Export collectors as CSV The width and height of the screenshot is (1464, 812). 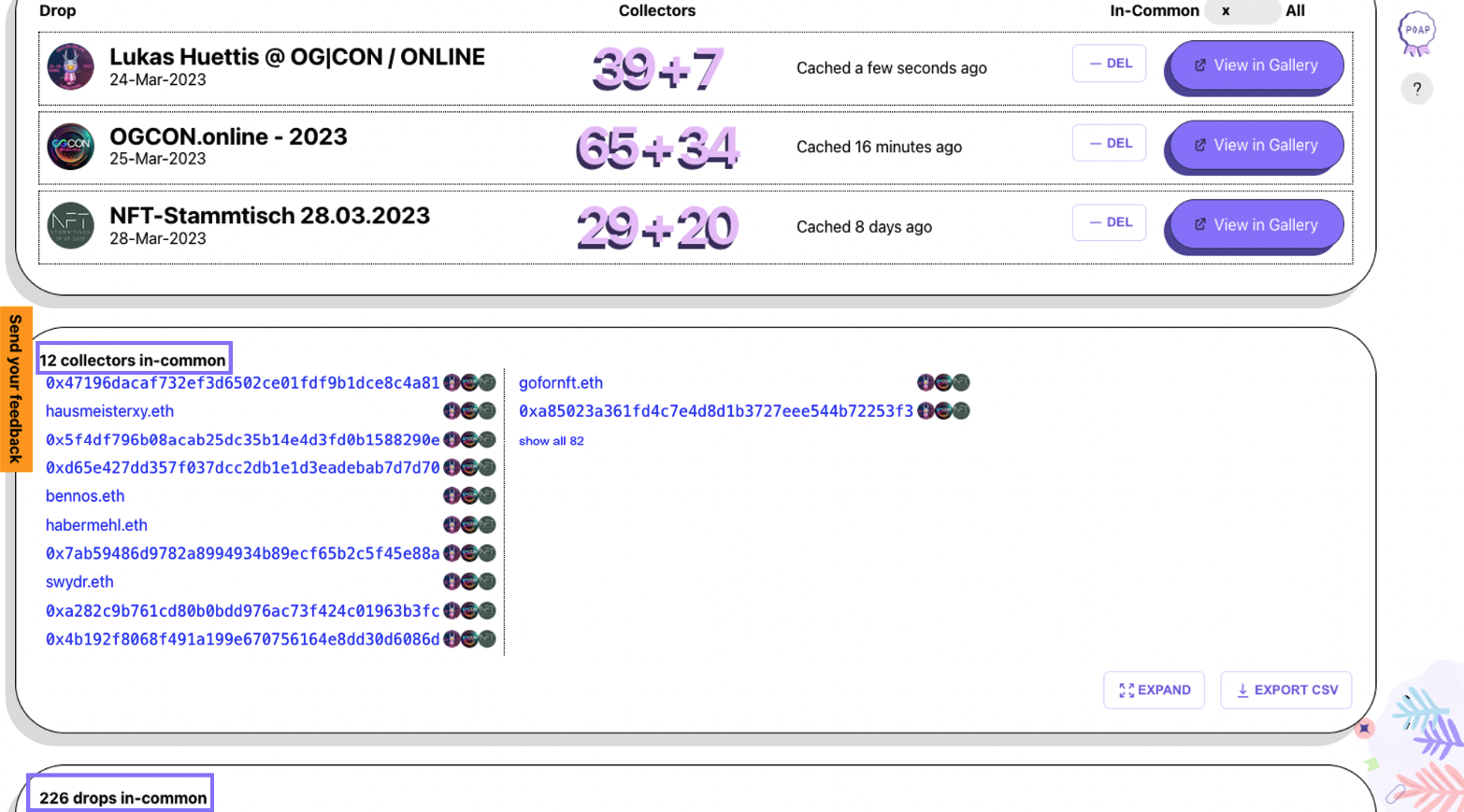click(1285, 691)
